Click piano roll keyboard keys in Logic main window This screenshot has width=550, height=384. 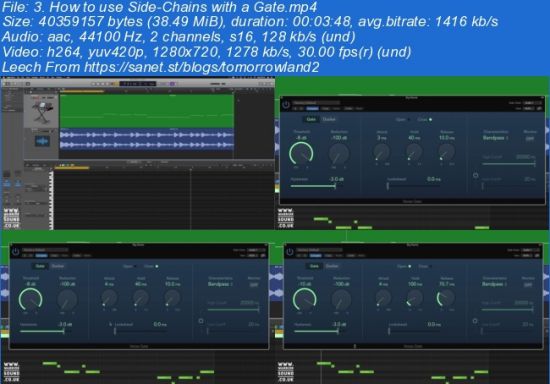[51, 200]
